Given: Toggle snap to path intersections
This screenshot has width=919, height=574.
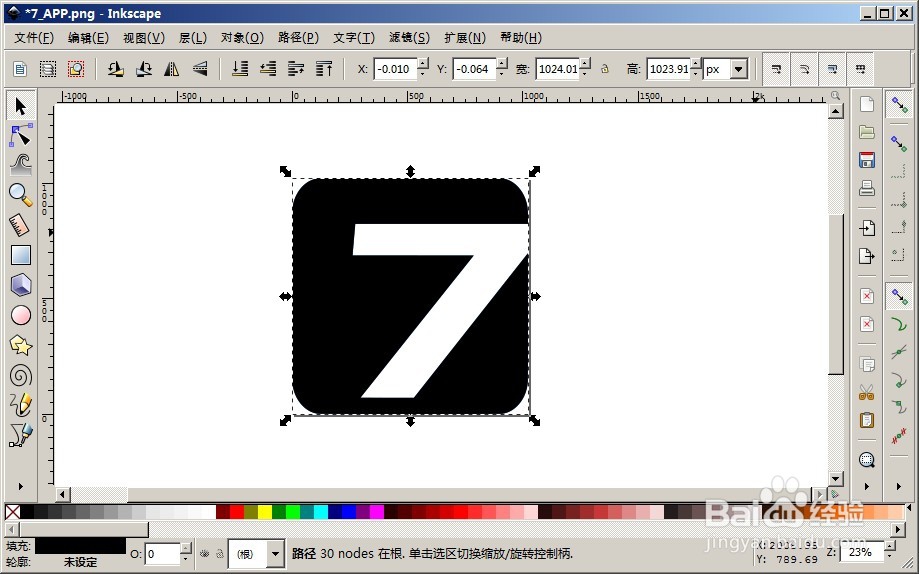Looking at the screenshot, I should [x=899, y=352].
